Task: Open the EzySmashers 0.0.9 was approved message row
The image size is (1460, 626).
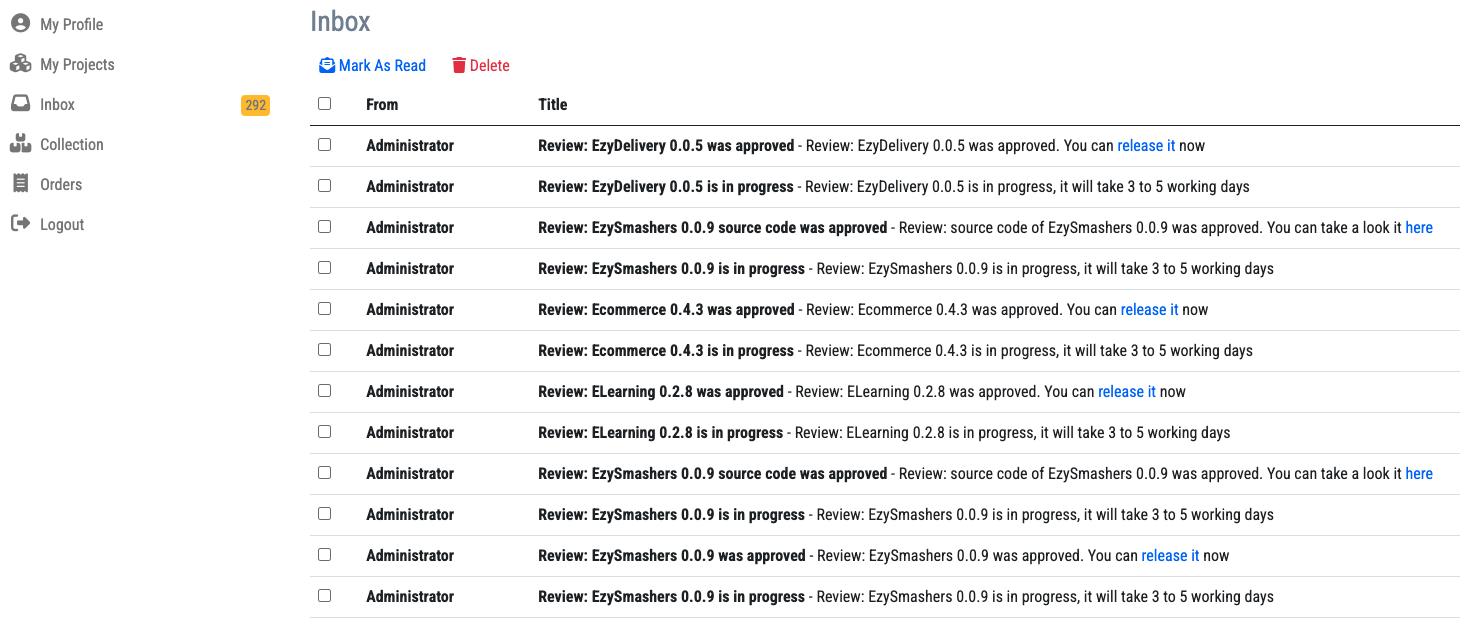Action: click(672, 555)
